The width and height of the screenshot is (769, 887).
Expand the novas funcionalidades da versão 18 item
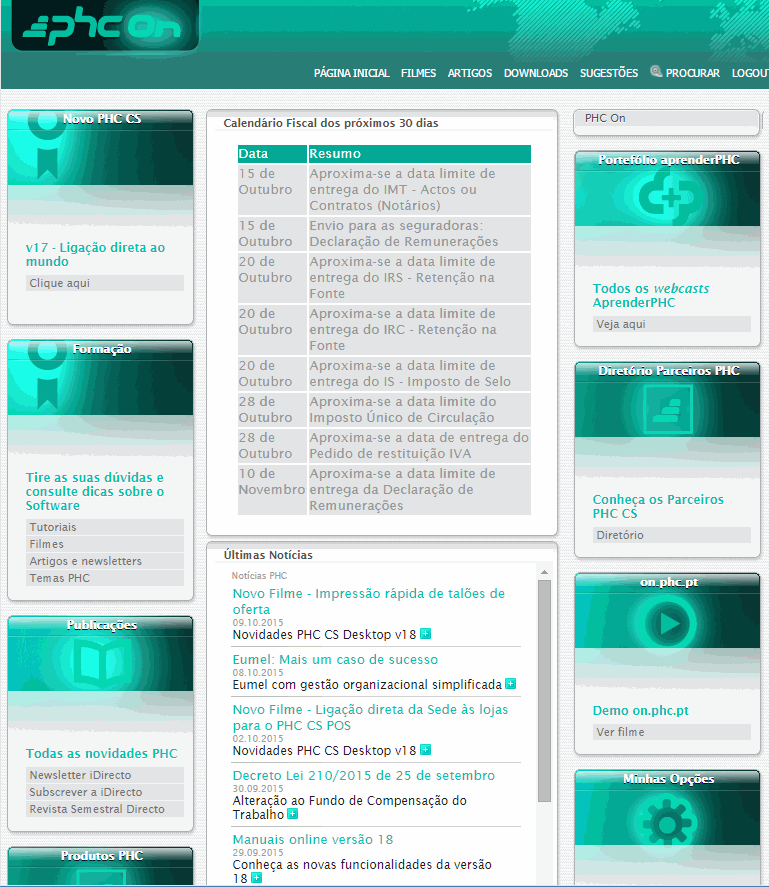click(256, 878)
